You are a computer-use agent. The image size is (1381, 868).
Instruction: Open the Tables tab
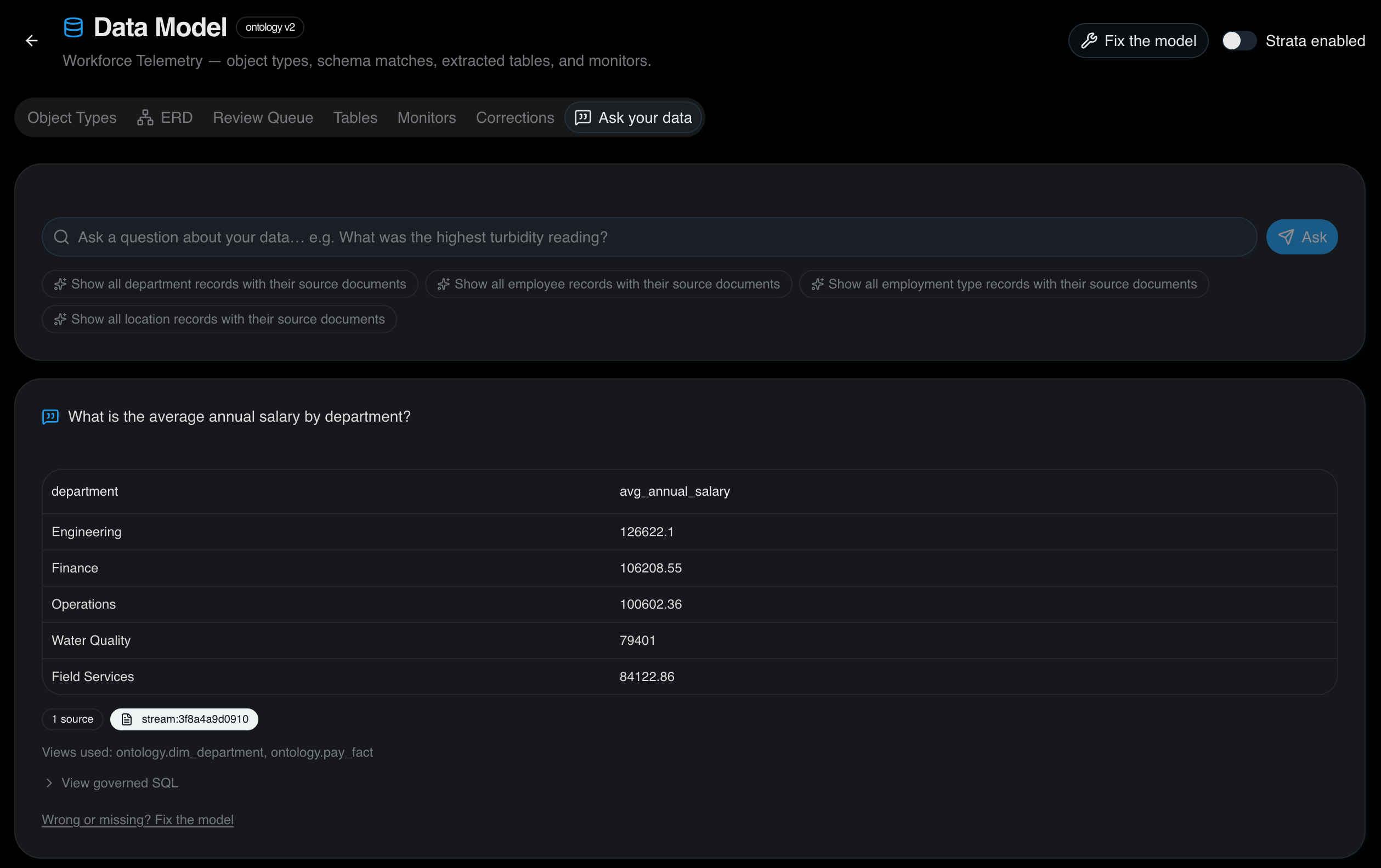[x=355, y=117]
